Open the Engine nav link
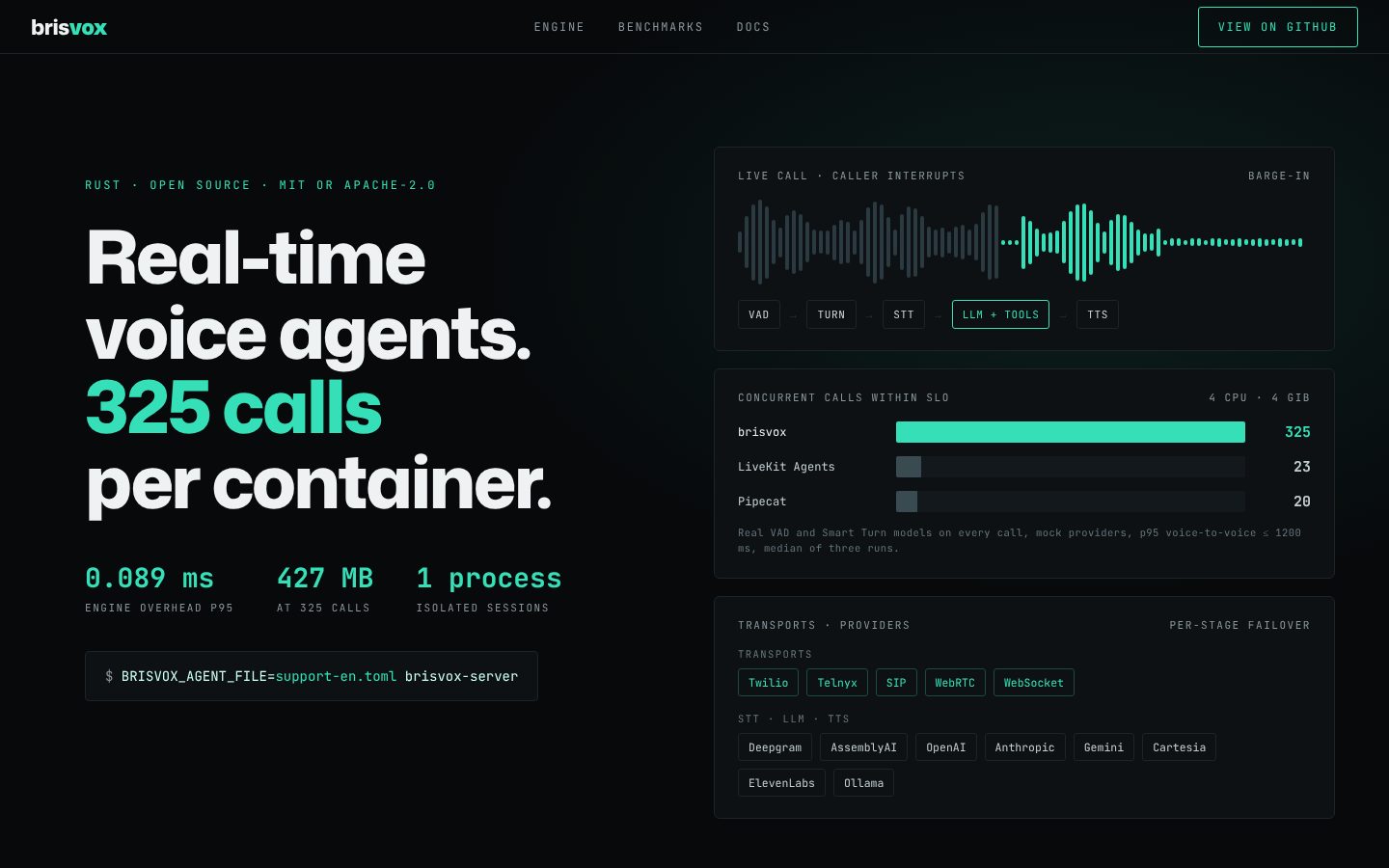Viewport: 1389px width, 868px height. click(x=559, y=27)
